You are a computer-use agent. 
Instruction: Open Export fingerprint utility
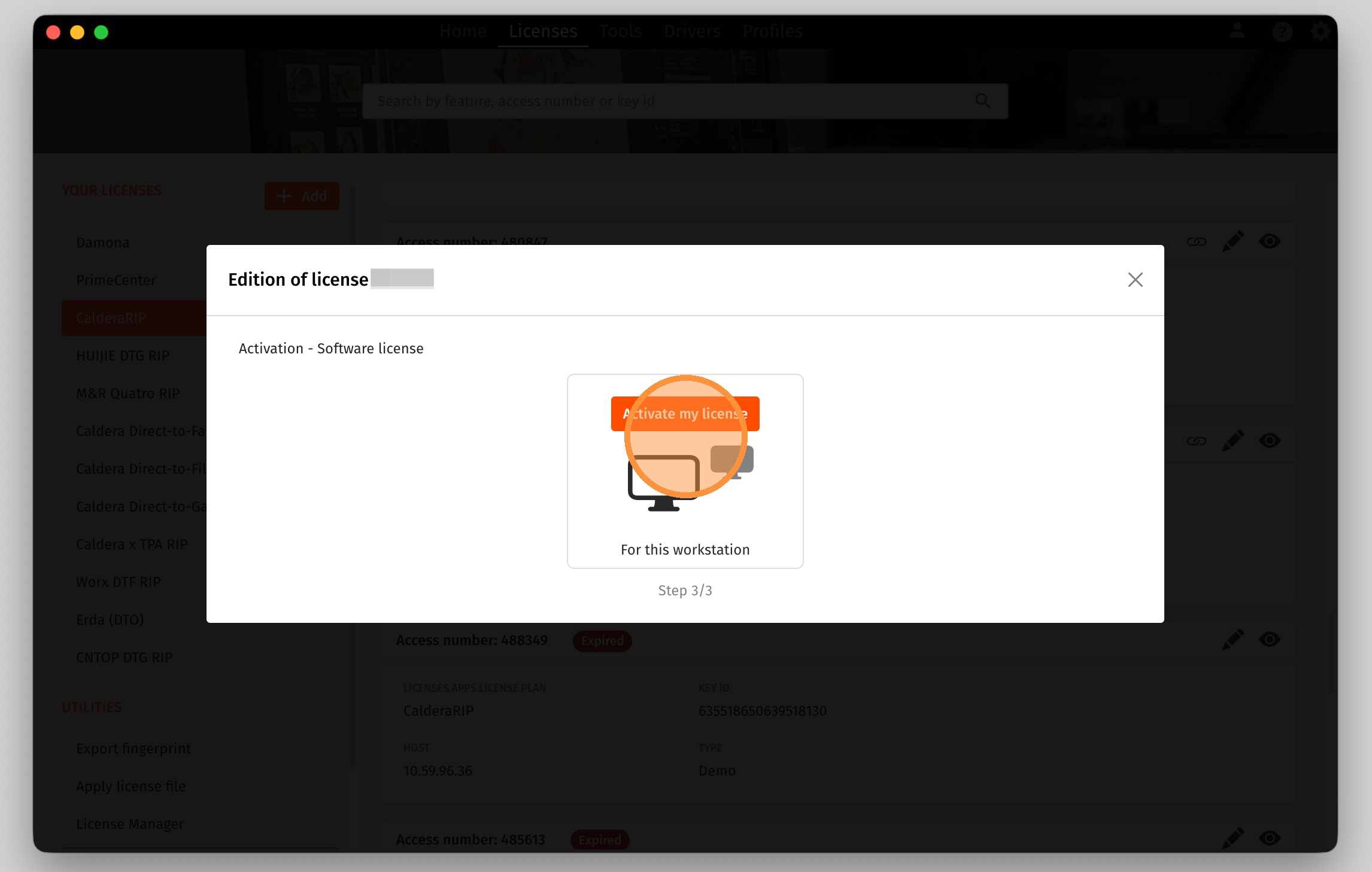click(x=133, y=749)
